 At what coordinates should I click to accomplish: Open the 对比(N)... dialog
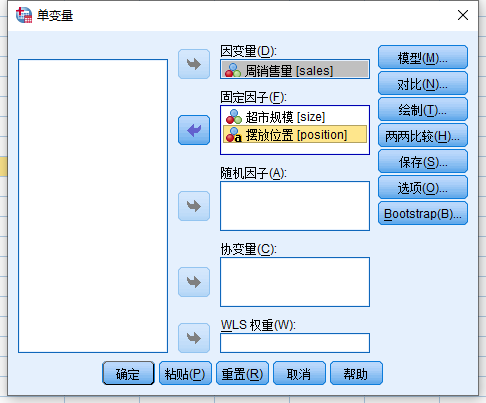pos(423,83)
